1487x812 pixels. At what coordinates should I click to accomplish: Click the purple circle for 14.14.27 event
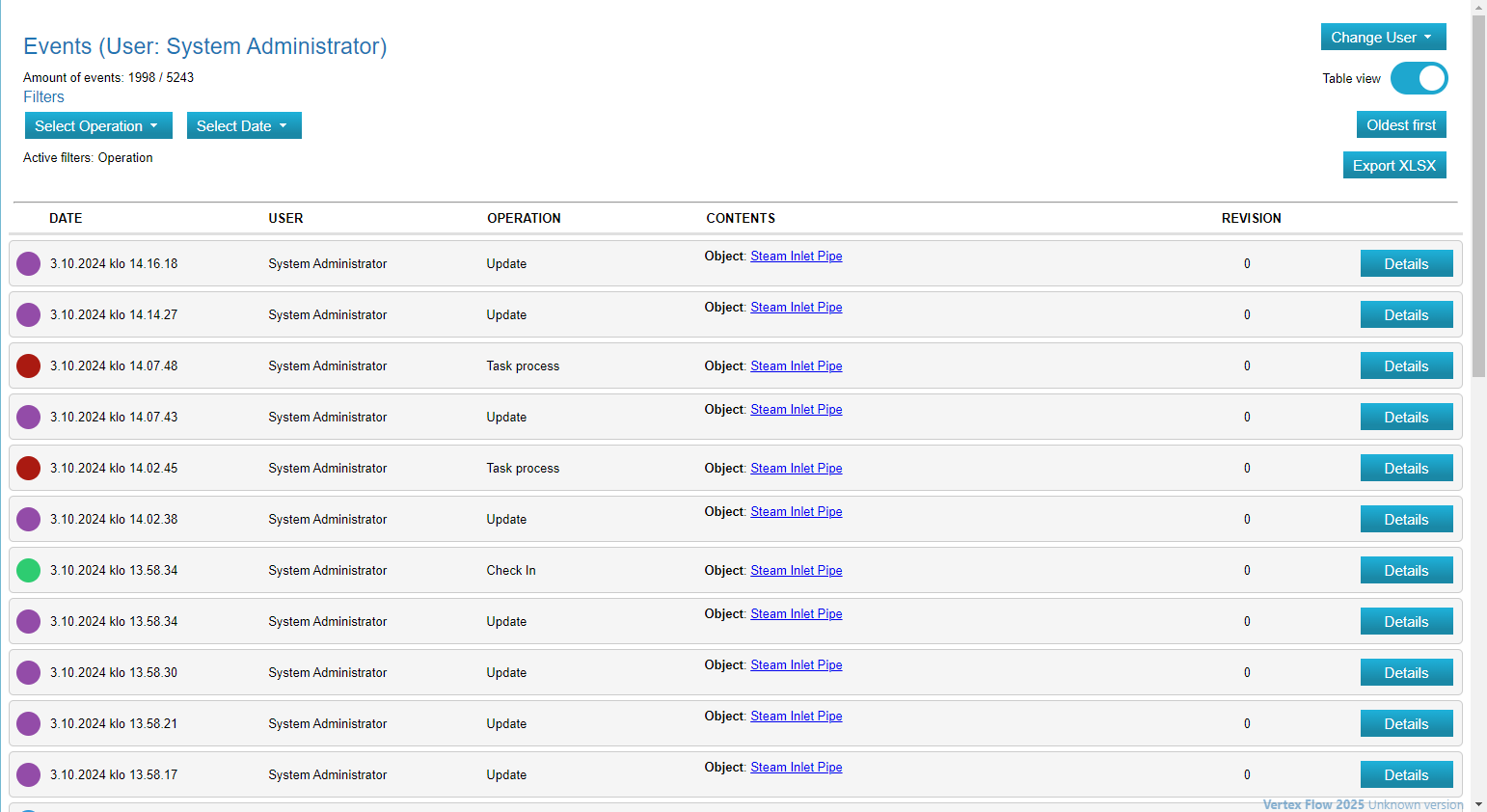29,314
